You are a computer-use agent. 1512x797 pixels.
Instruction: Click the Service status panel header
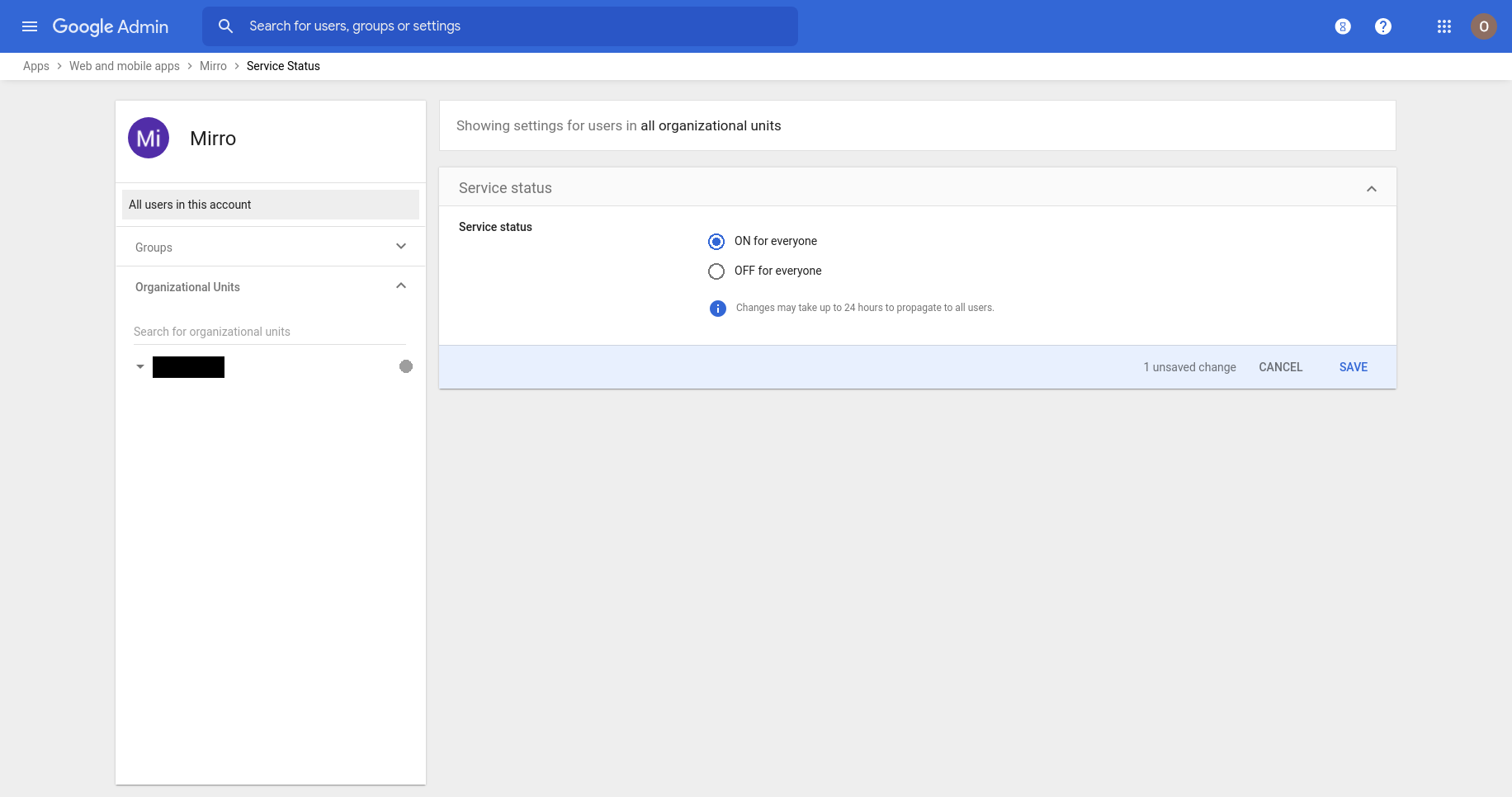click(x=918, y=187)
